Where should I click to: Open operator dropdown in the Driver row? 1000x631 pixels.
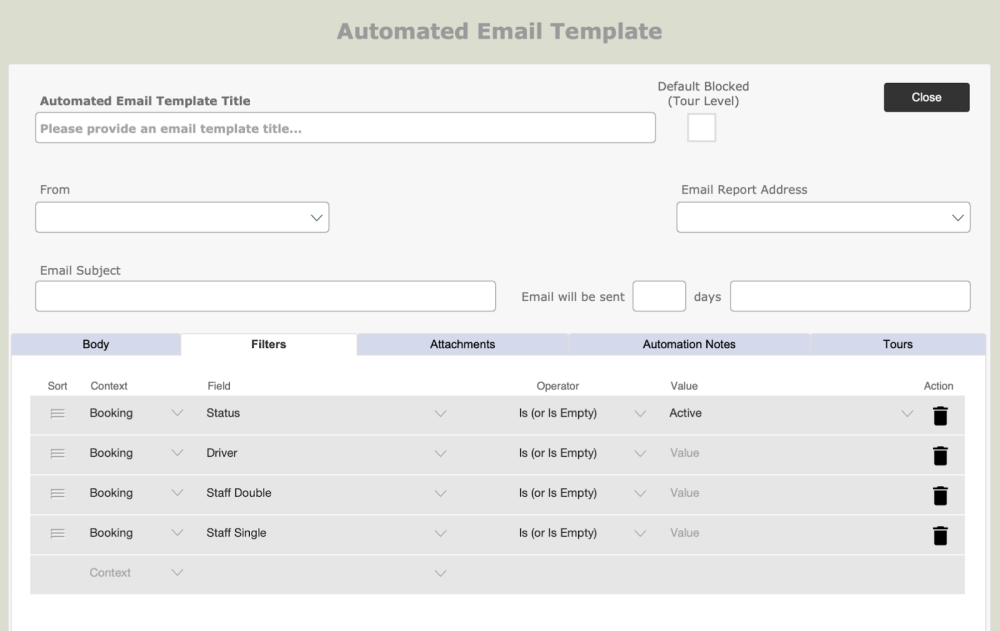click(640, 454)
